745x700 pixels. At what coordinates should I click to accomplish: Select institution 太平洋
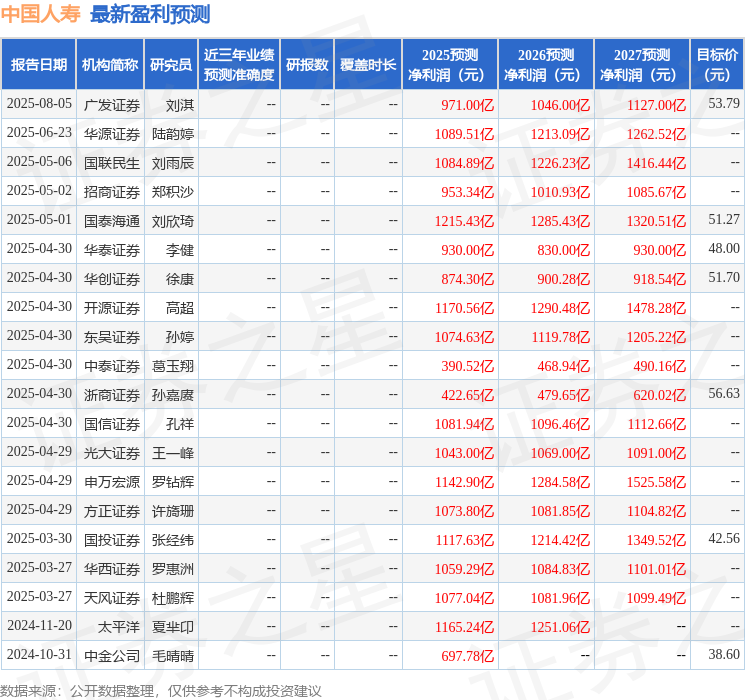click(119, 627)
